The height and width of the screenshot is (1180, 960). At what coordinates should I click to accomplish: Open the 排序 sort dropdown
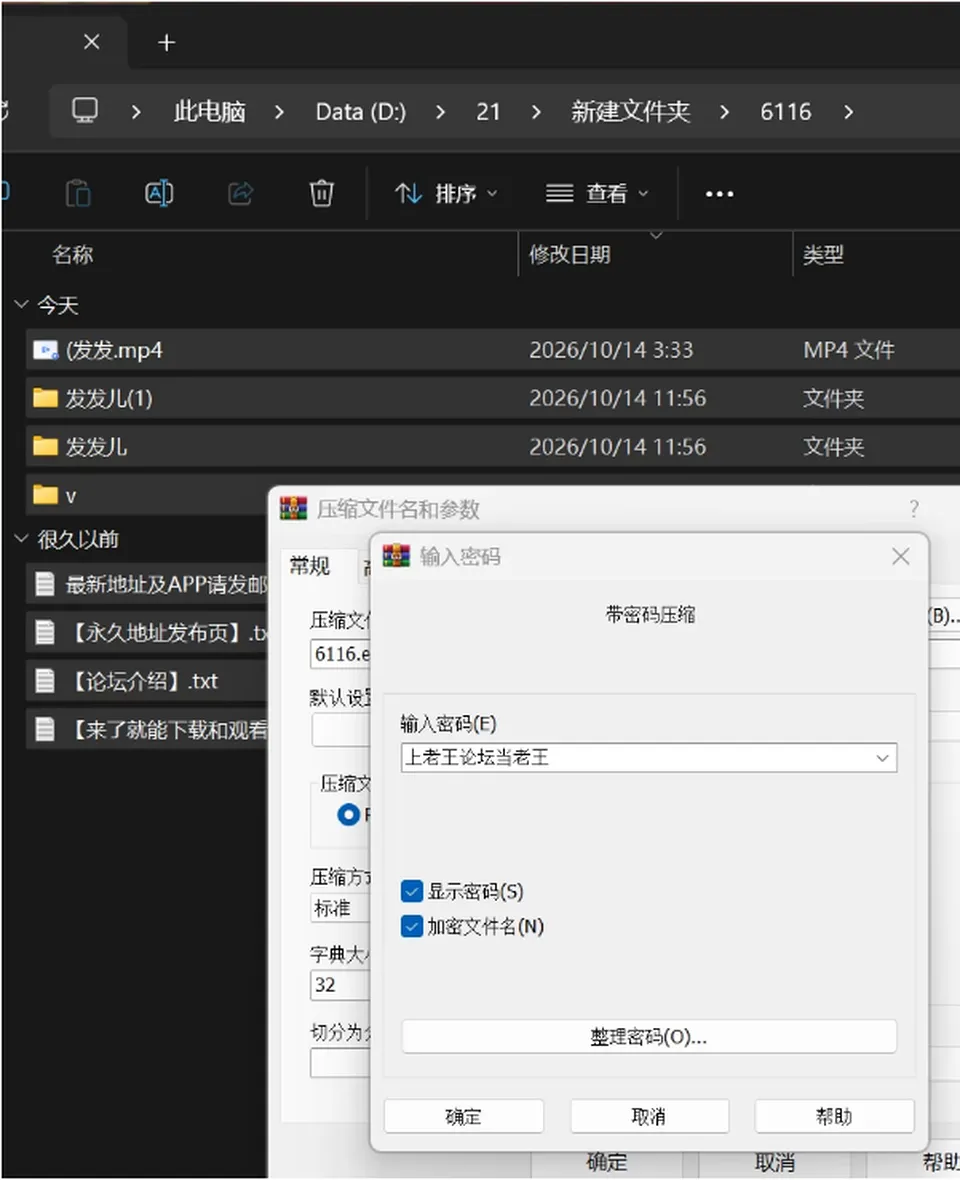(x=447, y=194)
